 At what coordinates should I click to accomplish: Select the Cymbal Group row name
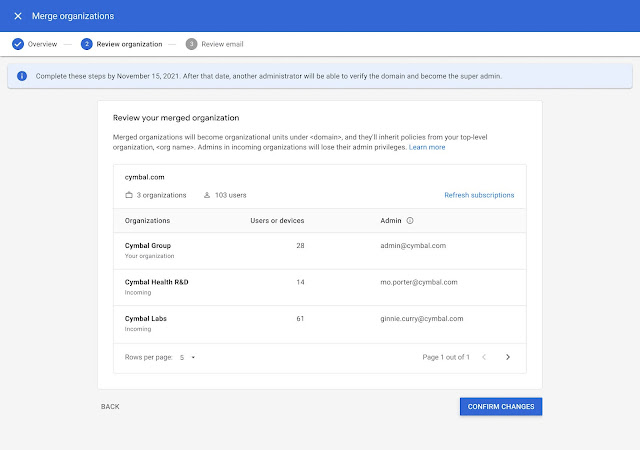tap(148, 245)
